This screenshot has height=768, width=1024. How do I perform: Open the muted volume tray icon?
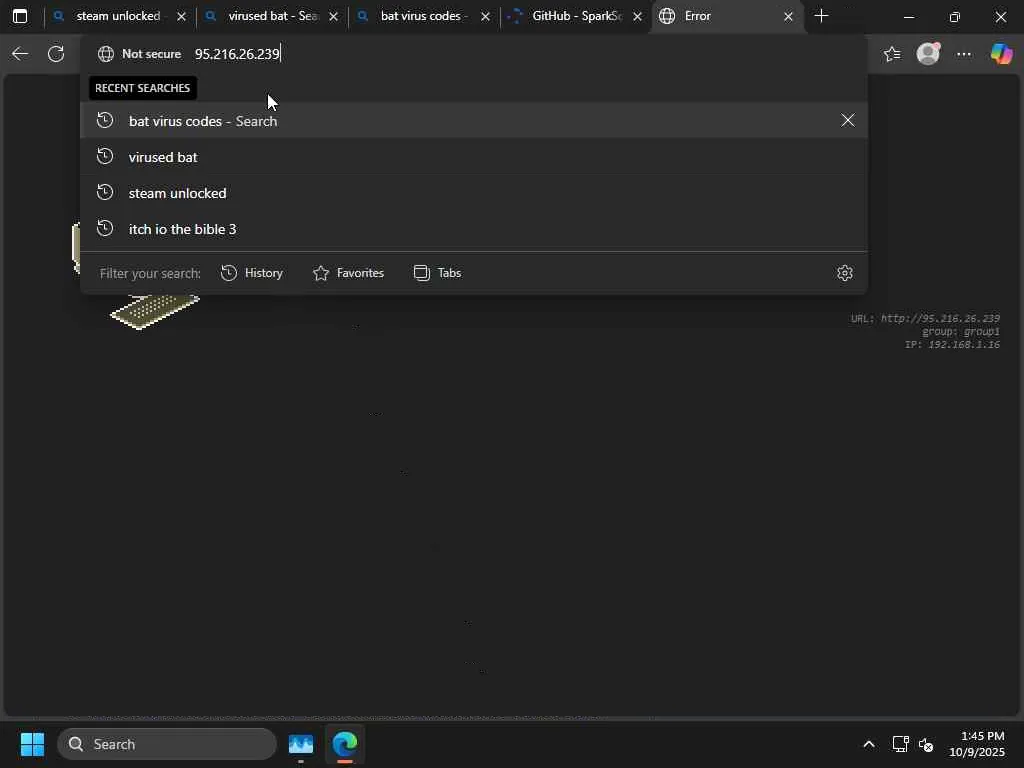click(926, 744)
